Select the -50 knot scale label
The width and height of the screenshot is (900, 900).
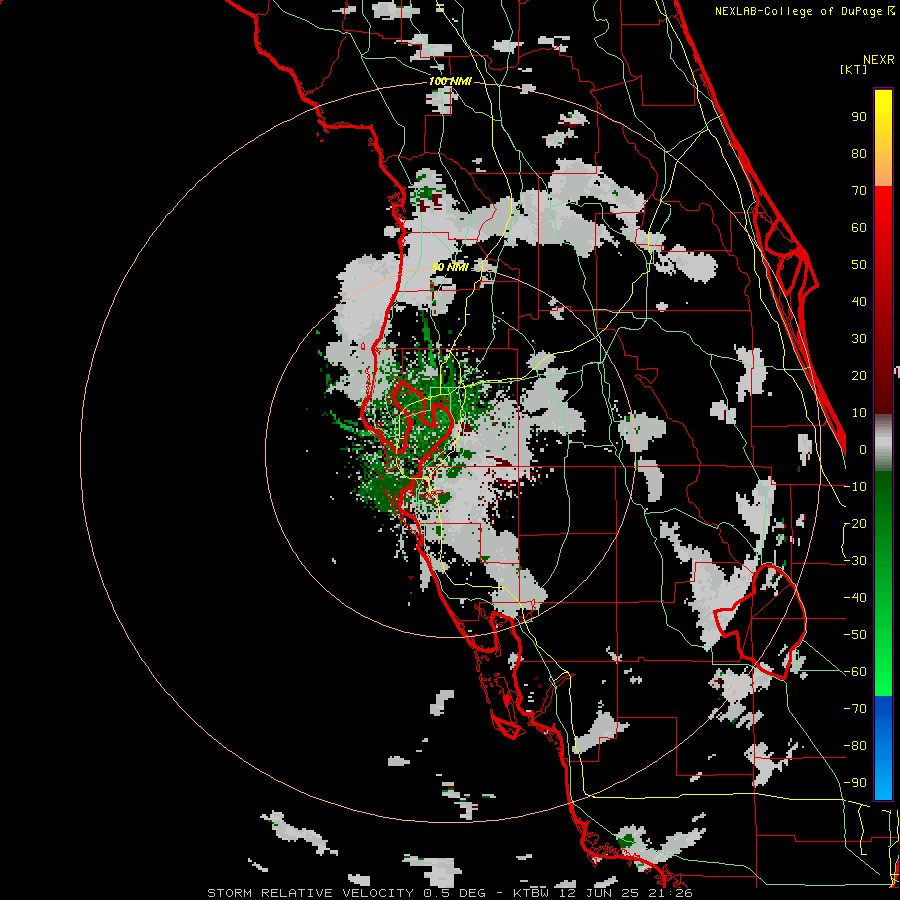pos(855,635)
